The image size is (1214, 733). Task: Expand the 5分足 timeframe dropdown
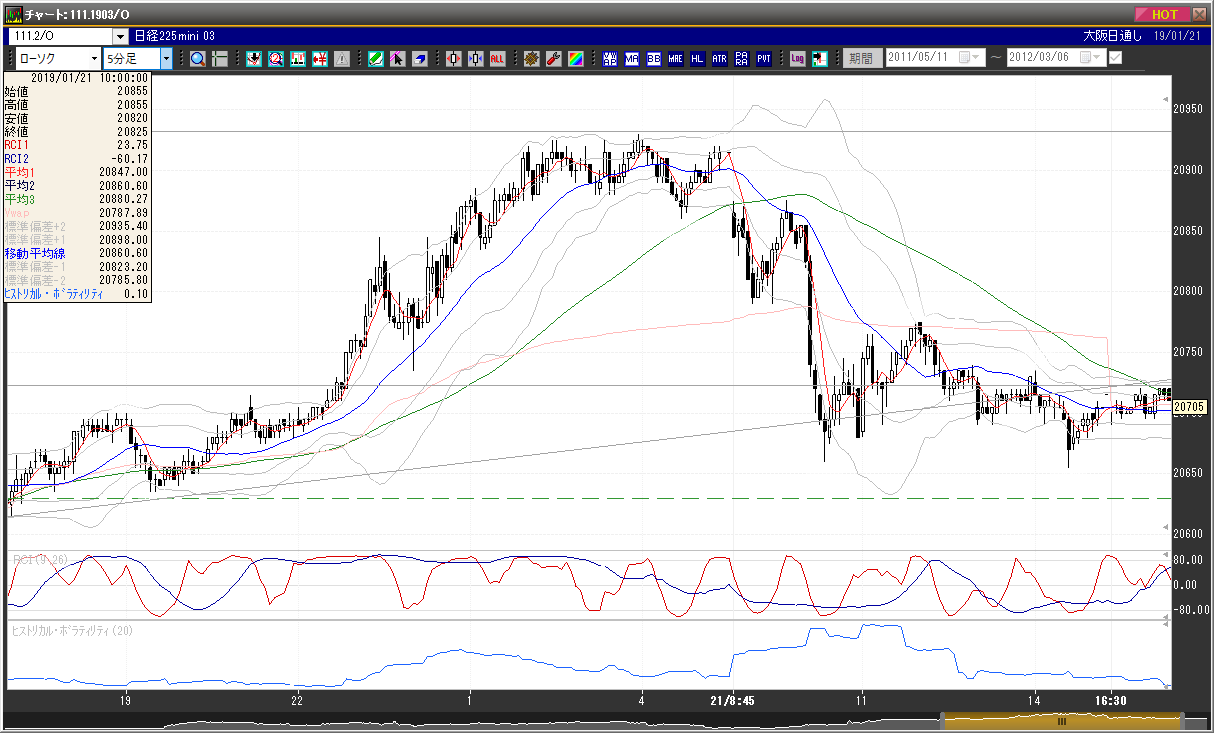(x=138, y=58)
